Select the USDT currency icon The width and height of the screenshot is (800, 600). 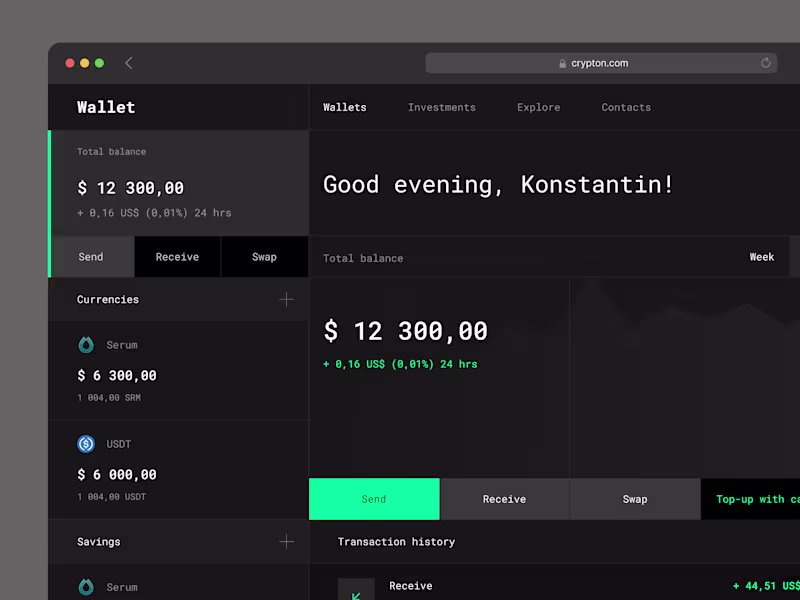pyautogui.click(x=85, y=443)
